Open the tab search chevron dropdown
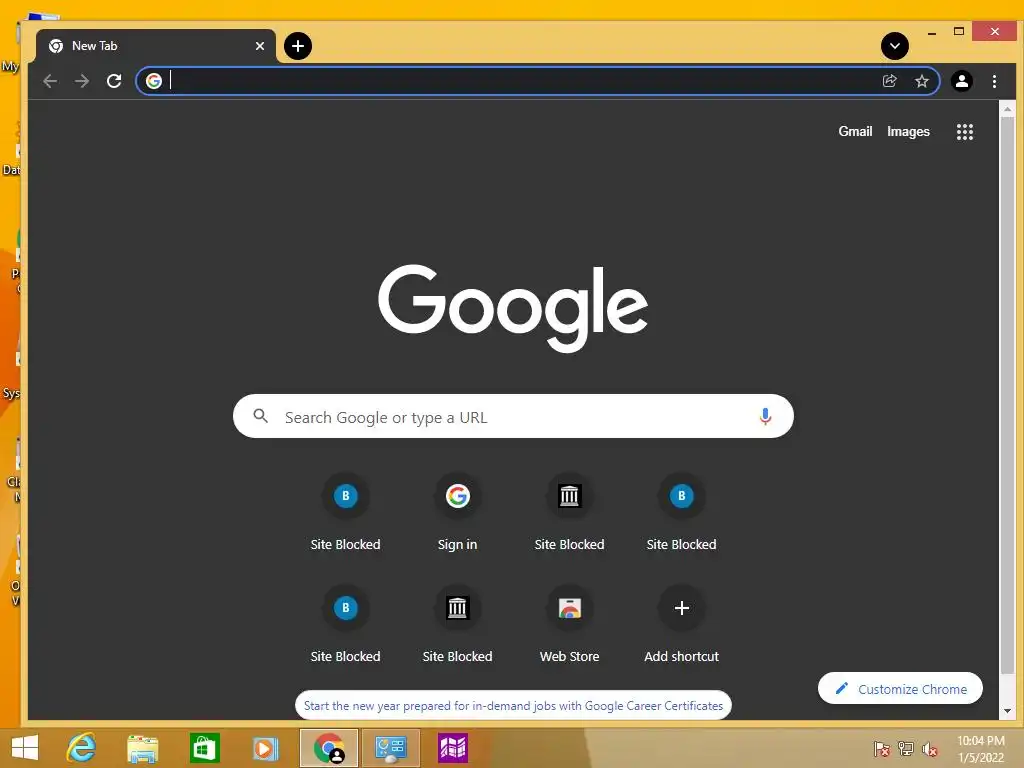The image size is (1024, 768). [895, 46]
